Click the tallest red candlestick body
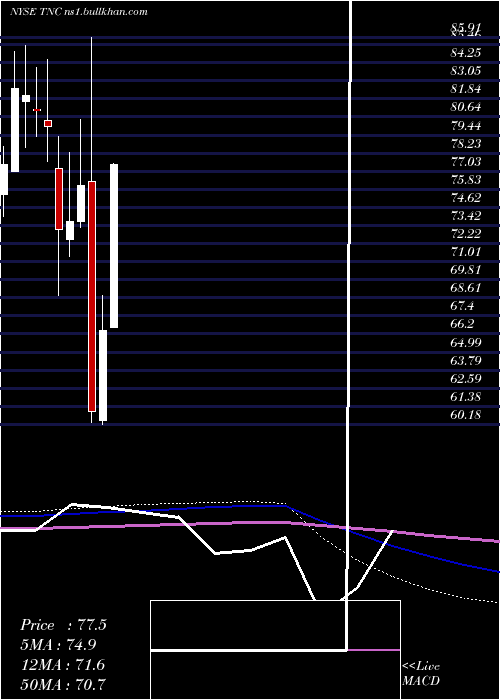 [92, 296]
